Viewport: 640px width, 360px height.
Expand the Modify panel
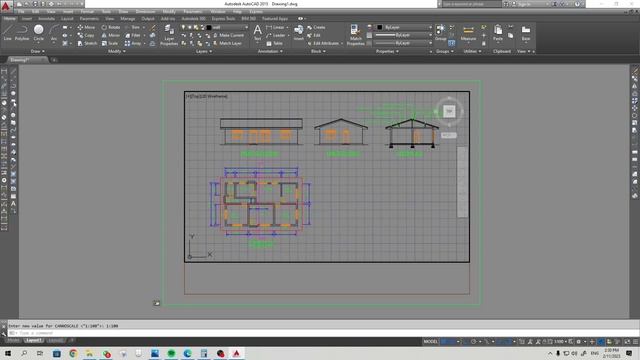(116, 51)
